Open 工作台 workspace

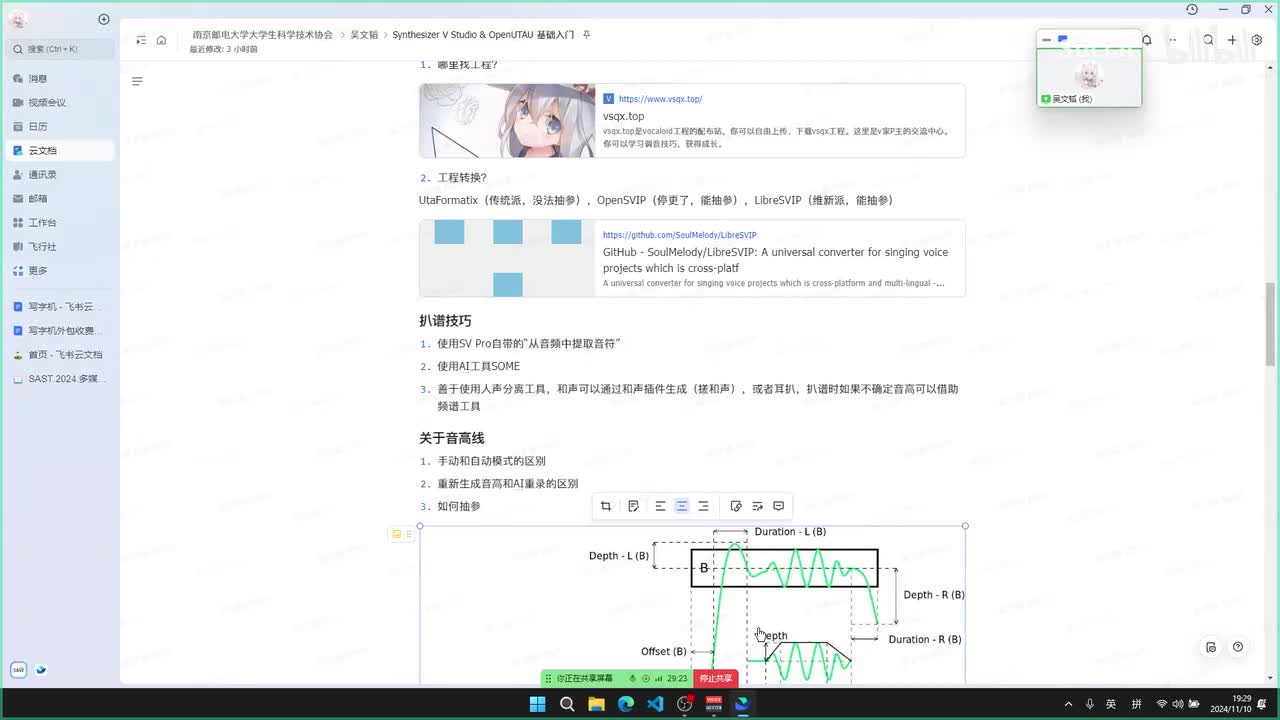coord(58,223)
